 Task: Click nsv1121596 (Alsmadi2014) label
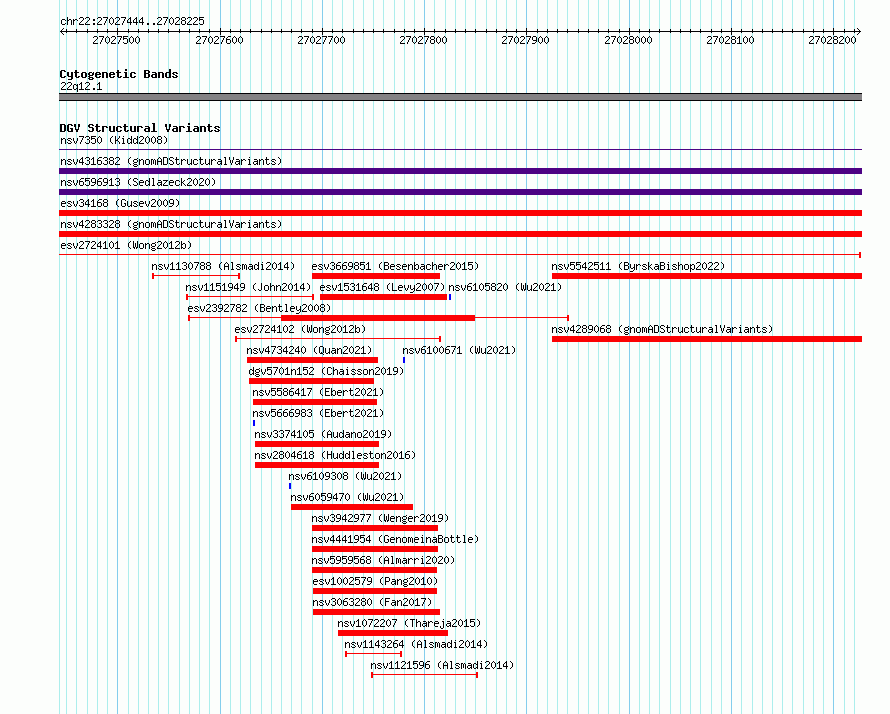point(442,665)
